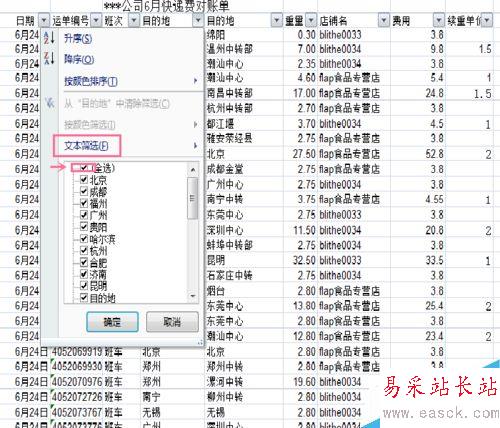Select cell containing 绵阳

pyautogui.click(x=244, y=35)
